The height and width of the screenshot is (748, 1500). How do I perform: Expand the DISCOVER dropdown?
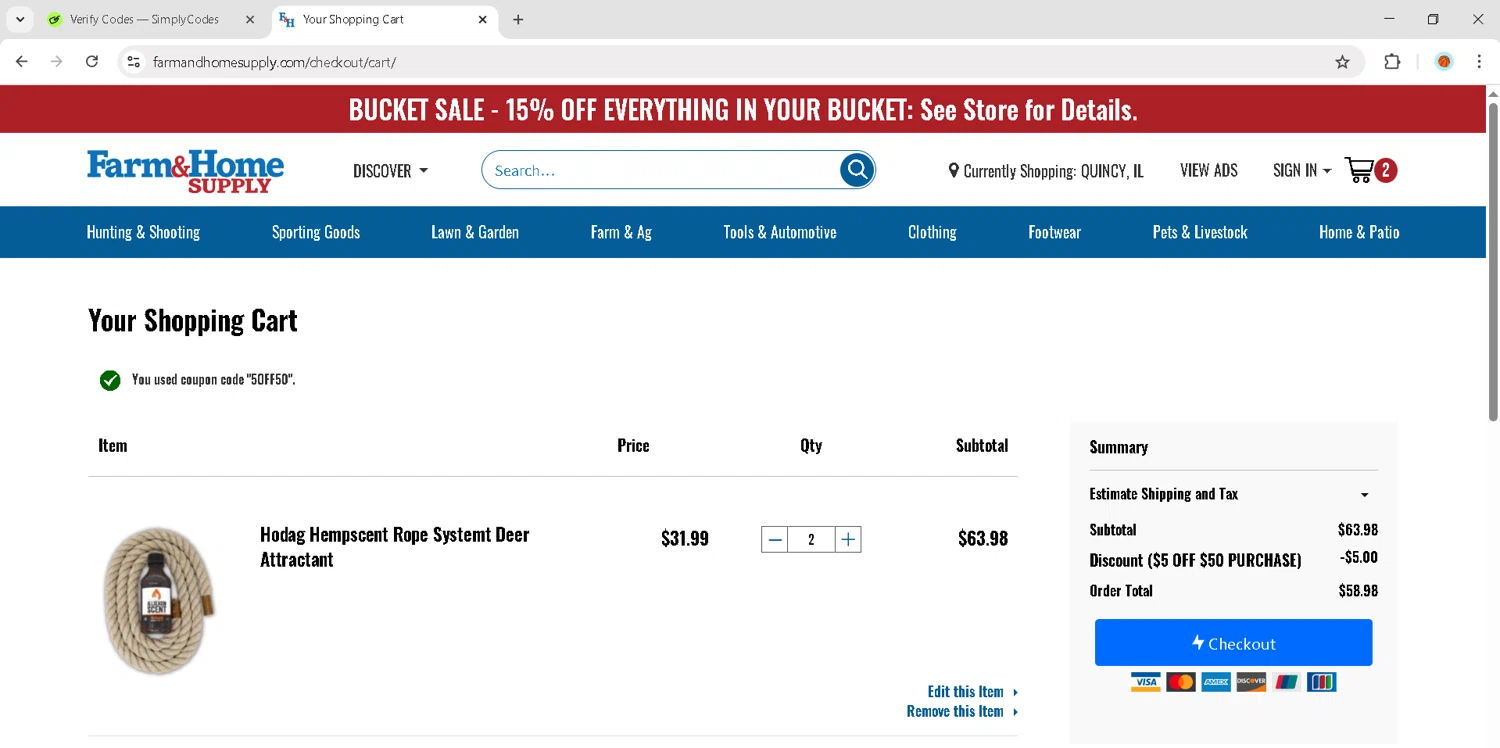point(390,171)
